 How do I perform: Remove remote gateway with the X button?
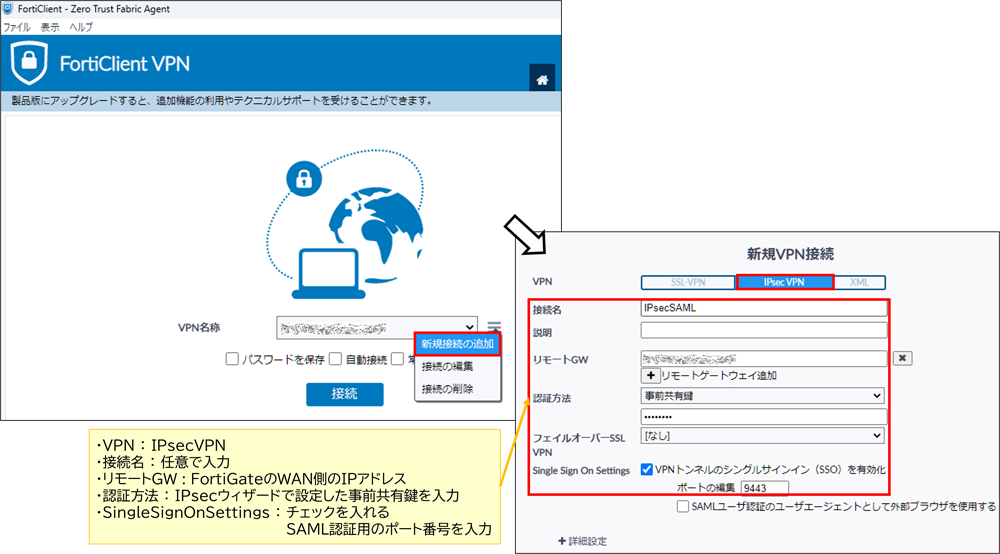(902, 358)
